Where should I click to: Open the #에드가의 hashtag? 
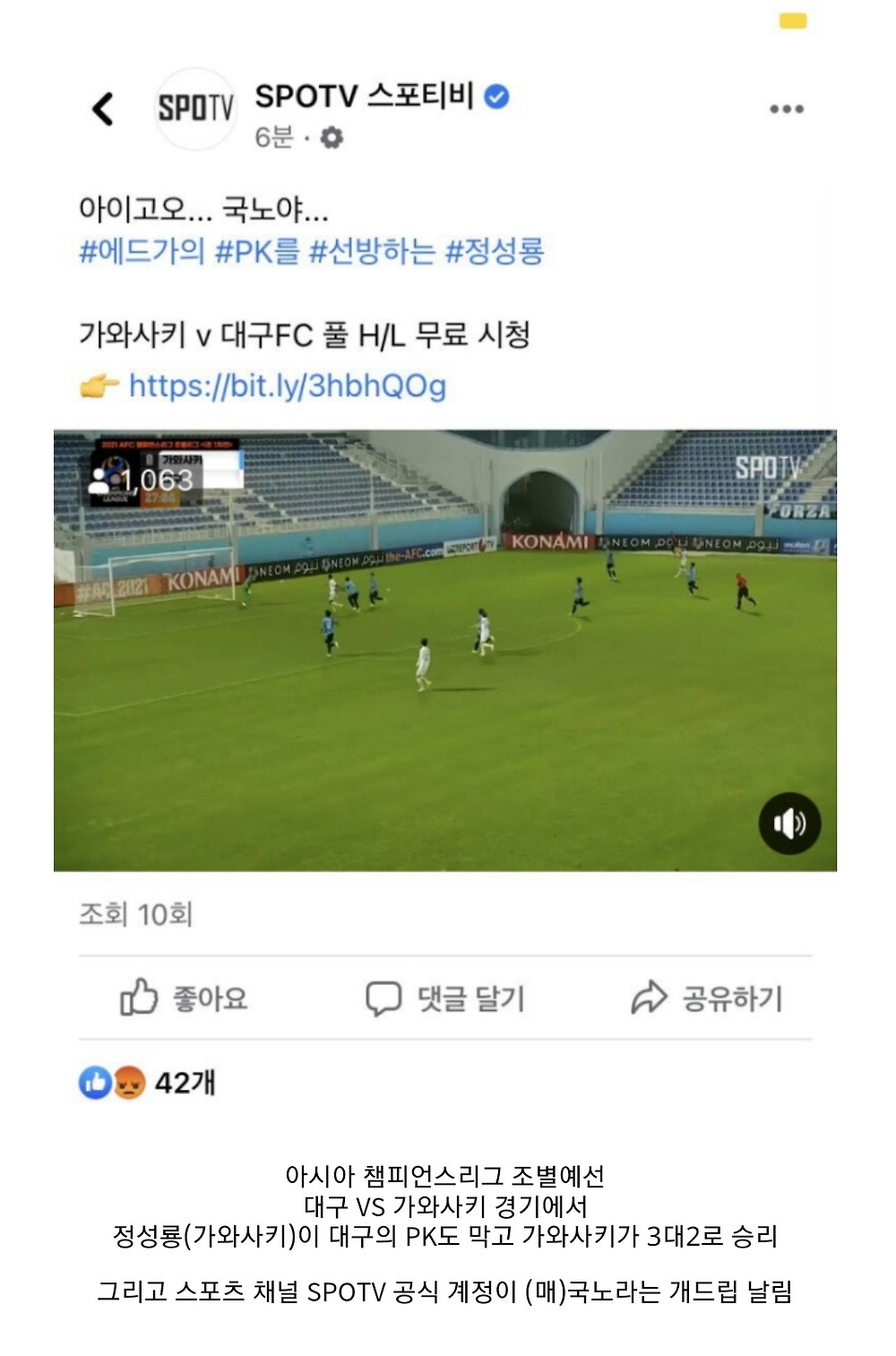(142, 252)
